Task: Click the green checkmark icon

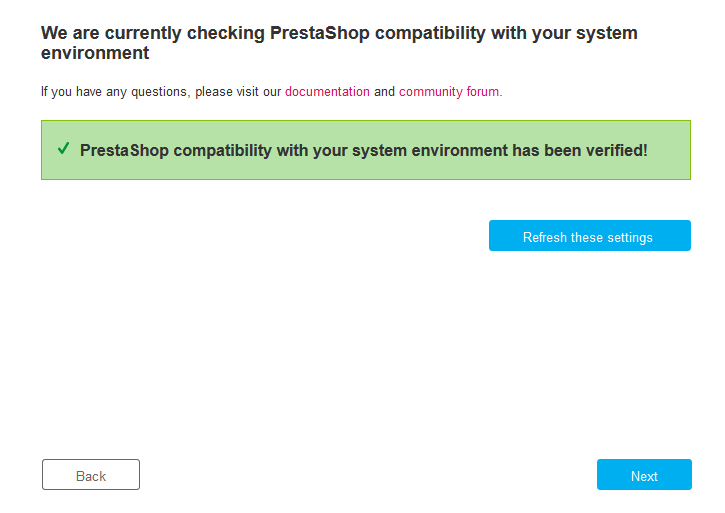Action: [63, 149]
